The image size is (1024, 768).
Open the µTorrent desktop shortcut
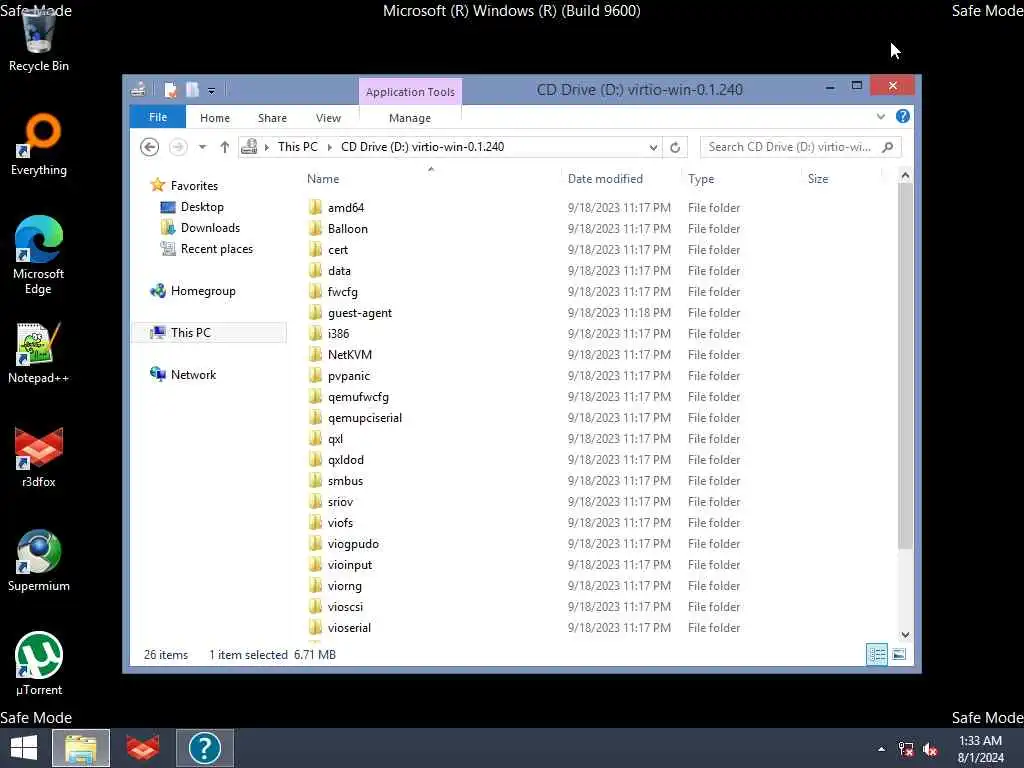(39, 664)
